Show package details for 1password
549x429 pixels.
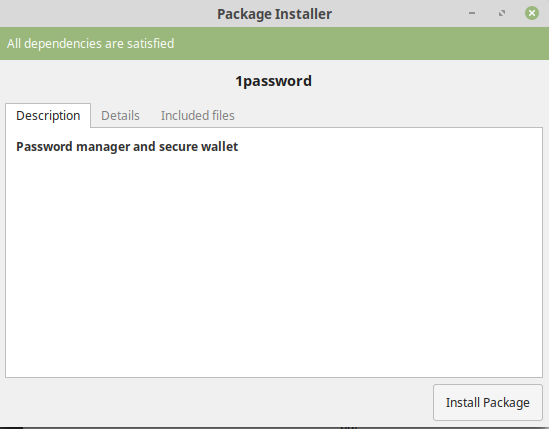pos(120,116)
